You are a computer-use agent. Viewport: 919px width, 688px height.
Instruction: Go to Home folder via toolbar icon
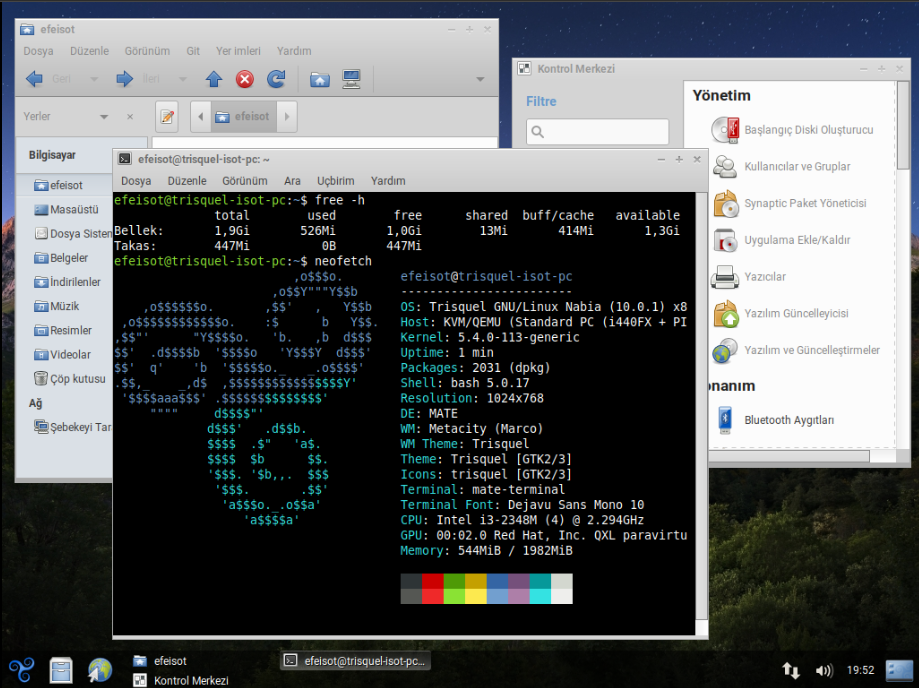[319, 79]
